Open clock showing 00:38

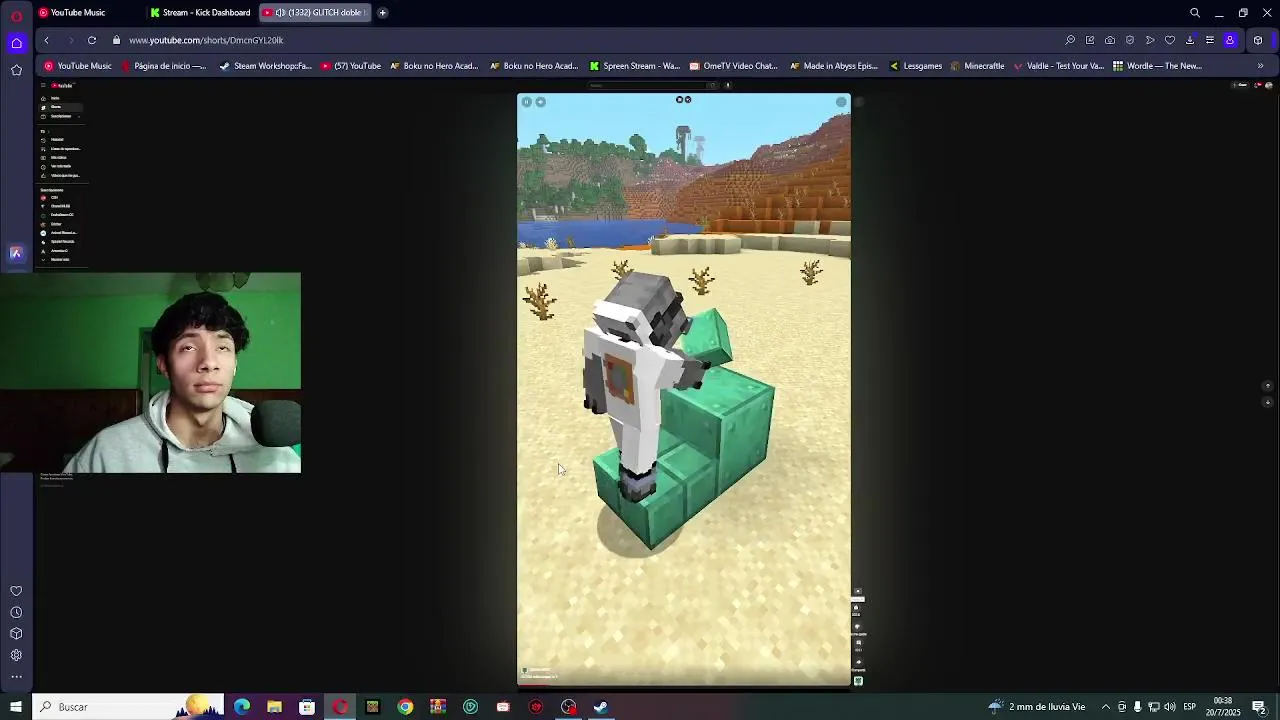tap(1223, 707)
